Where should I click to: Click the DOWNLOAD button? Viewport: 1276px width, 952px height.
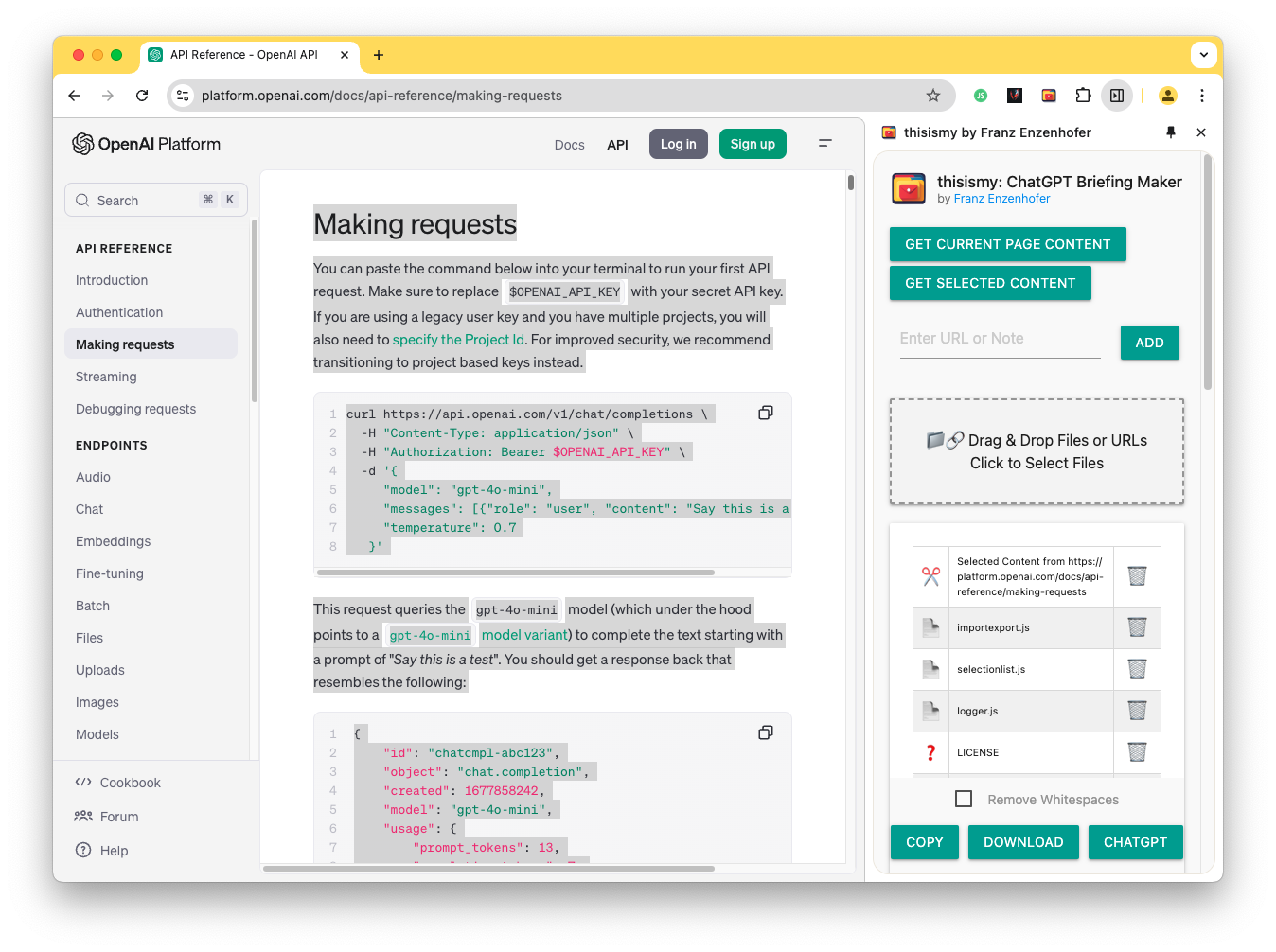(x=1023, y=842)
